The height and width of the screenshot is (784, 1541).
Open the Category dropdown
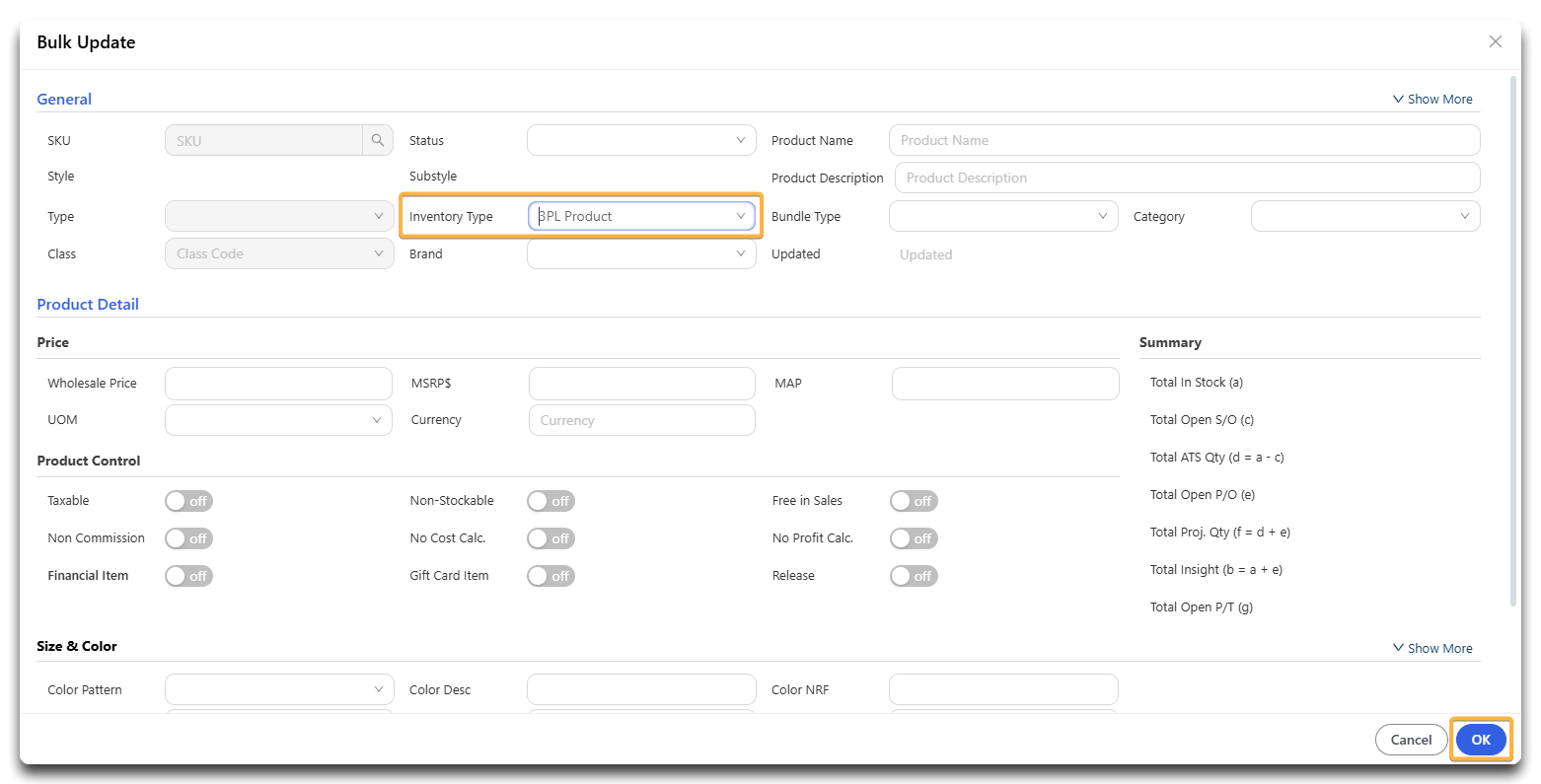(1365, 216)
